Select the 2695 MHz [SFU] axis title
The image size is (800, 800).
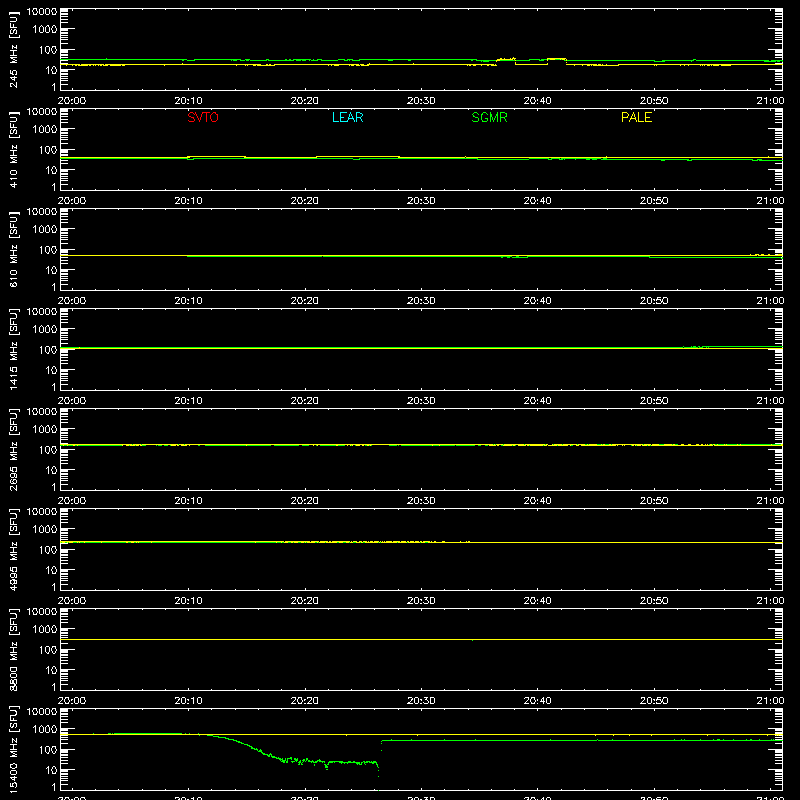click(x=13, y=449)
